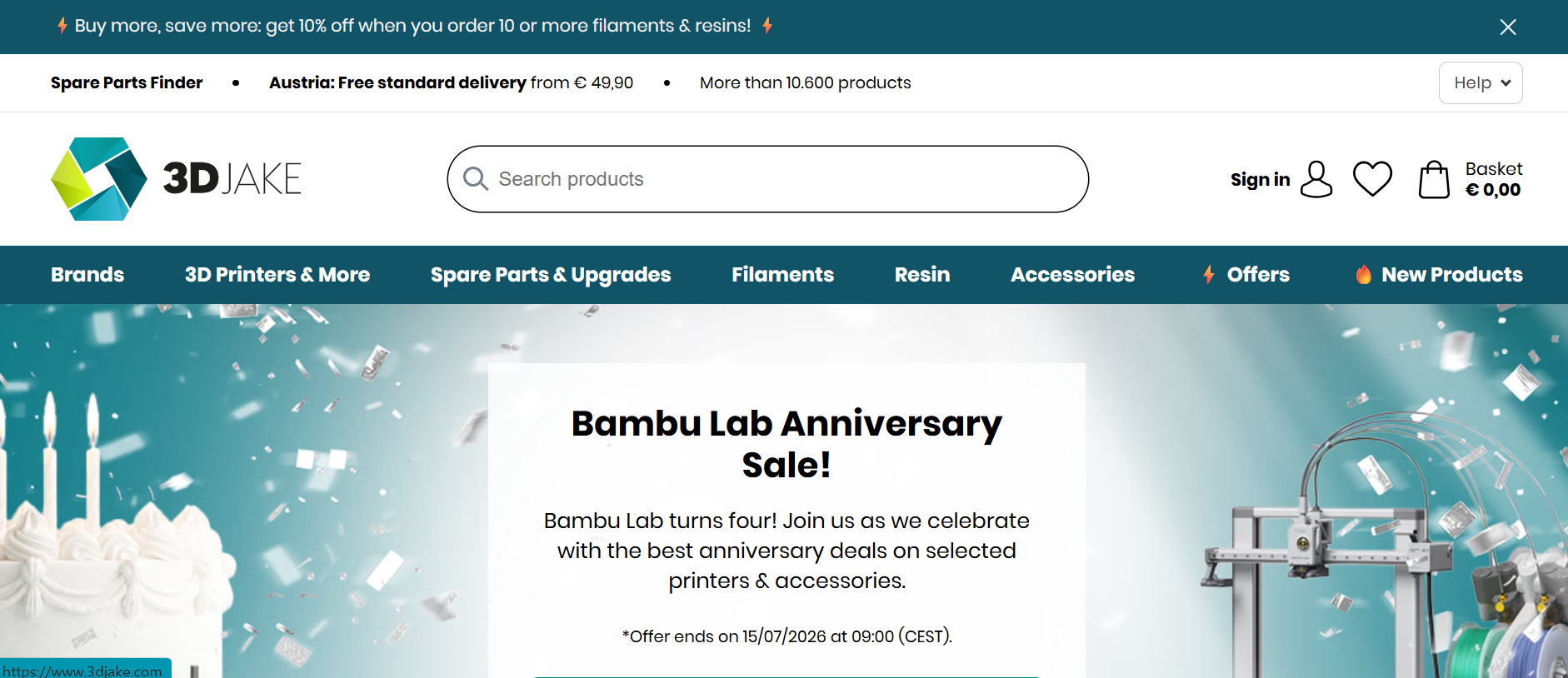Select the Filaments menu item

coord(782,274)
